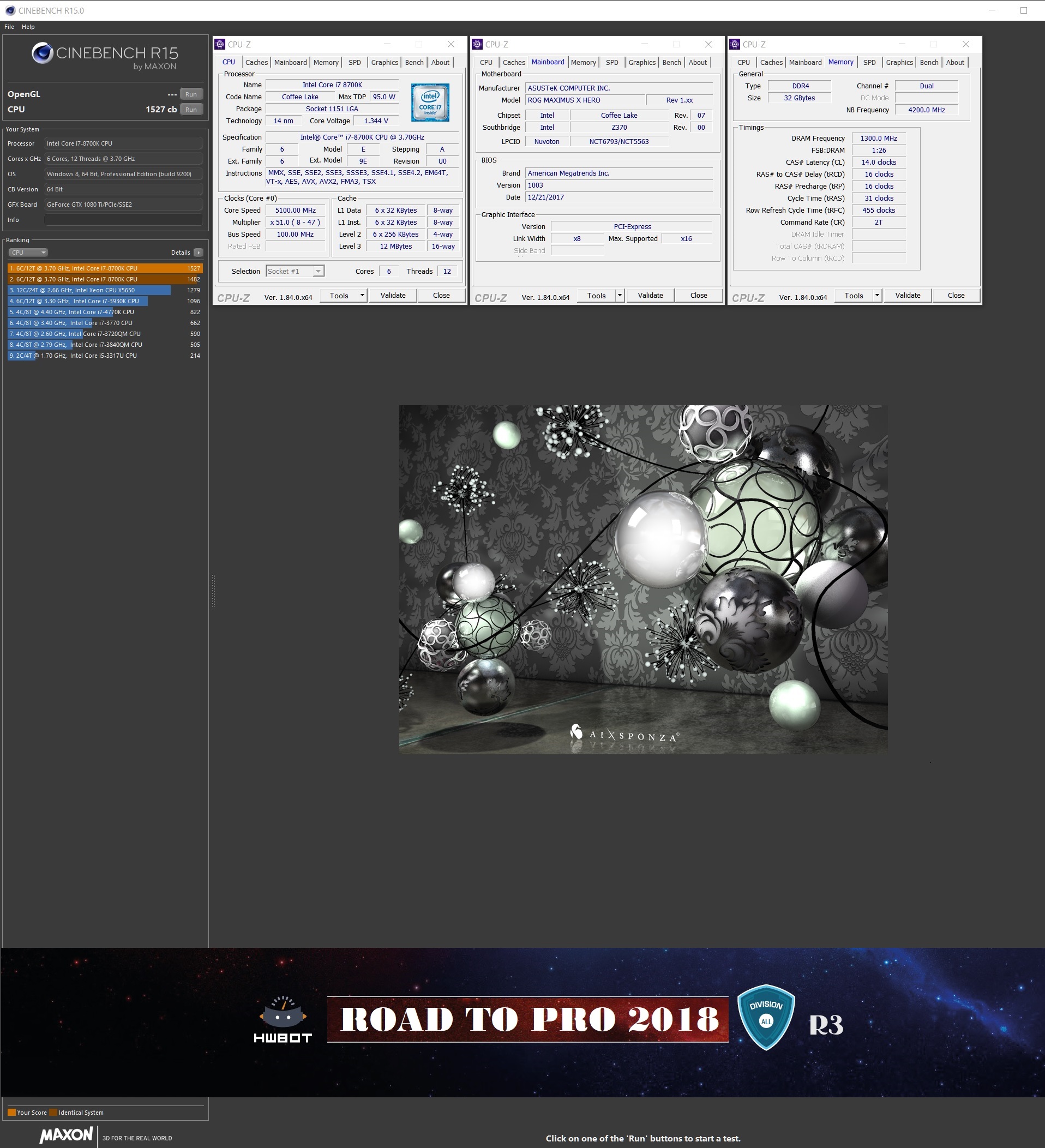
Task: Click the GFX Board field value
Action: pyautogui.click(x=124, y=205)
